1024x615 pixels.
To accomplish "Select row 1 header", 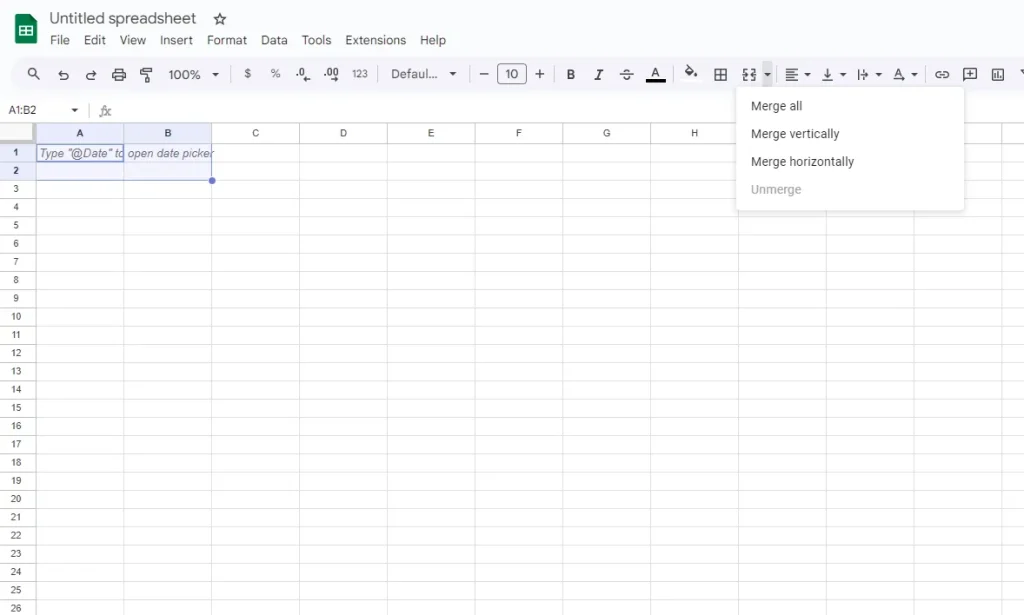I will pyautogui.click(x=16, y=152).
